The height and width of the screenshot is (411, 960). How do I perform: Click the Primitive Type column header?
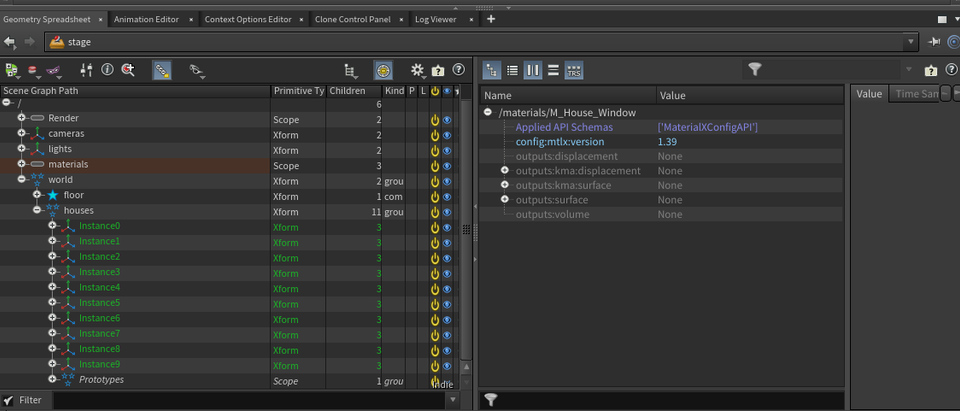click(298, 91)
